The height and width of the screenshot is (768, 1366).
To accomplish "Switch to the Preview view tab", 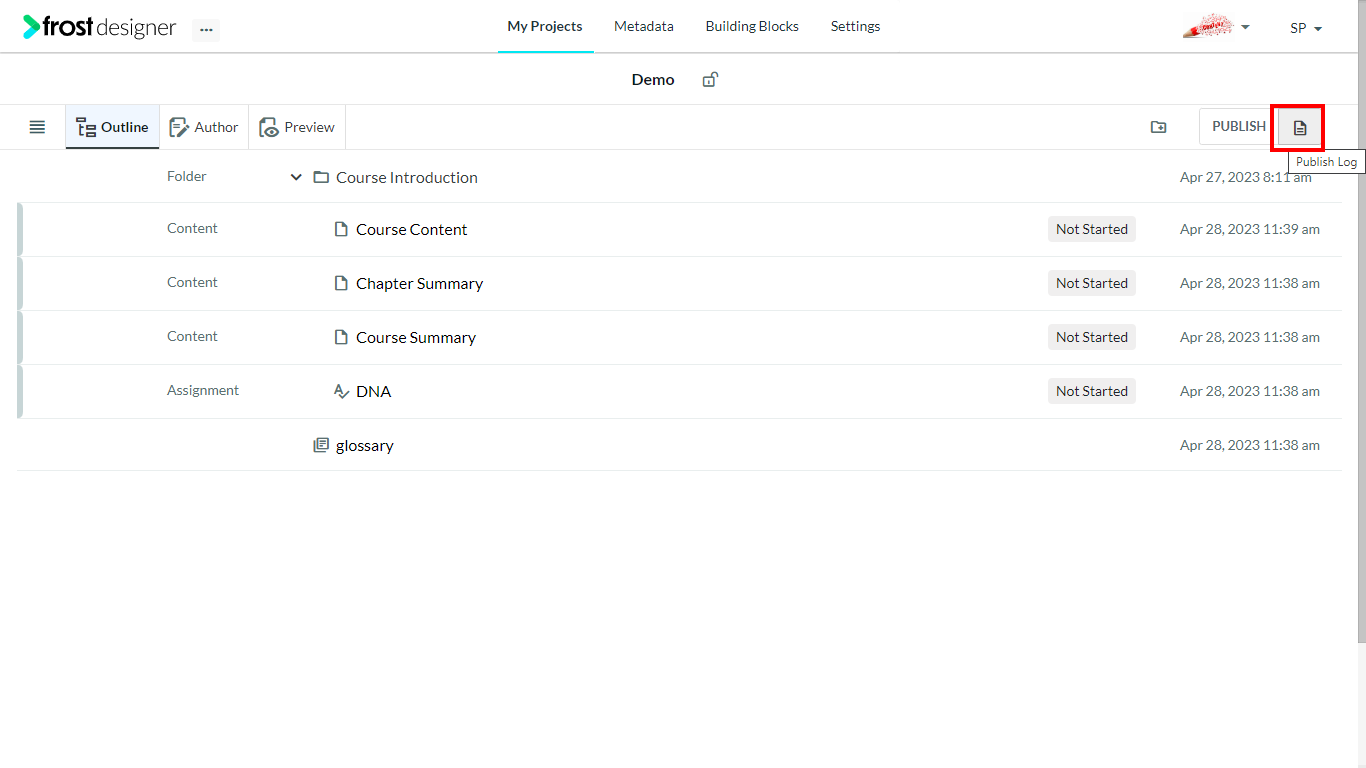I will click(297, 127).
